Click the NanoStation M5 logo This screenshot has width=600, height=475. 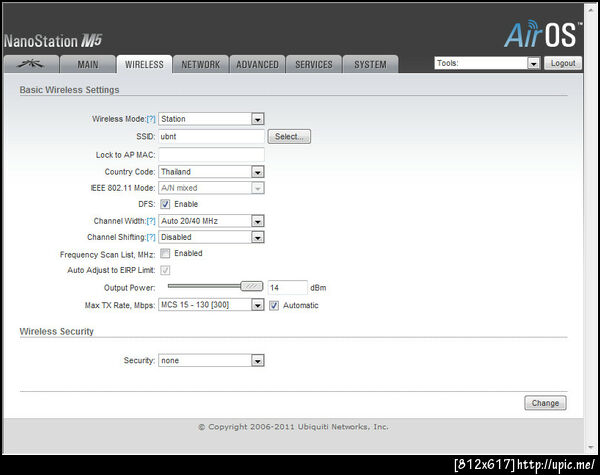click(53, 41)
